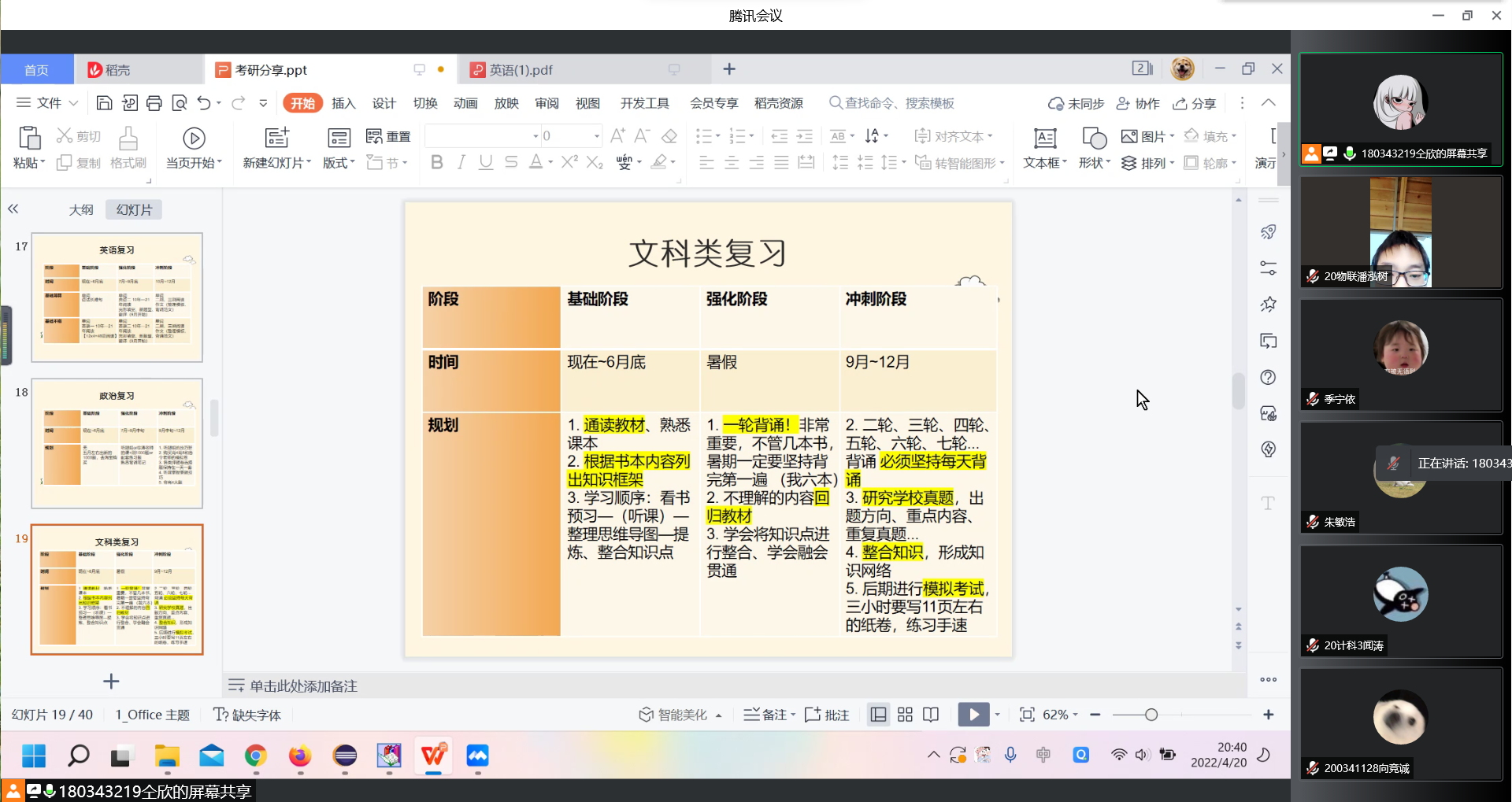Click the Italic formatting icon
The image size is (1512, 802).
[x=461, y=162]
